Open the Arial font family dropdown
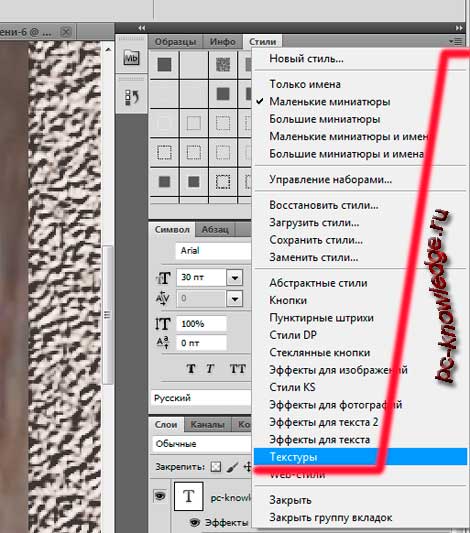 pyautogui.click(x=213, y=251)
